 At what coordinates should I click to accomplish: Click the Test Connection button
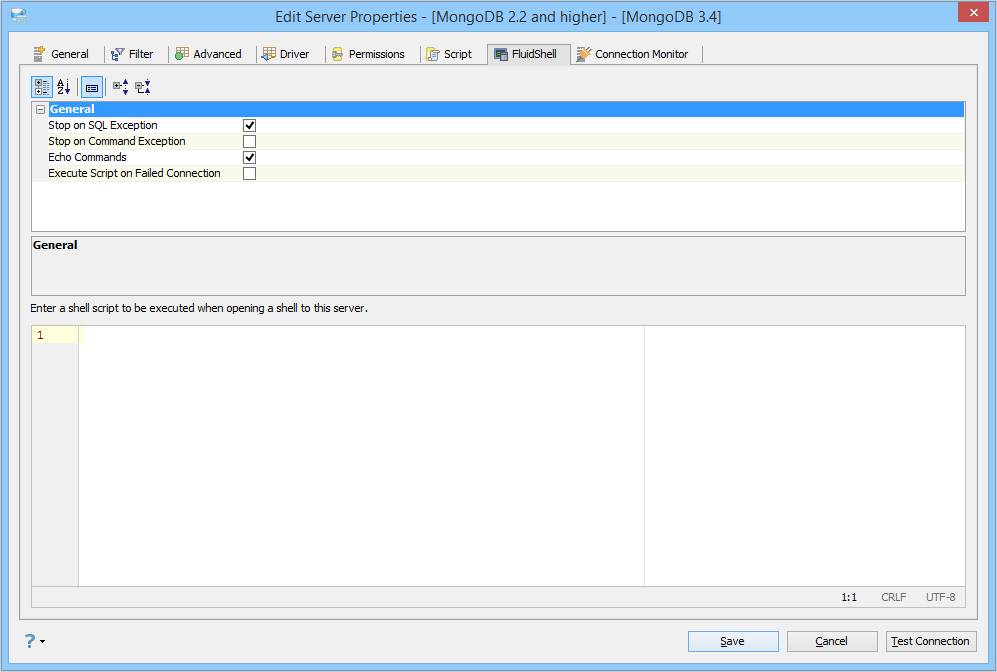click(931, 641)
